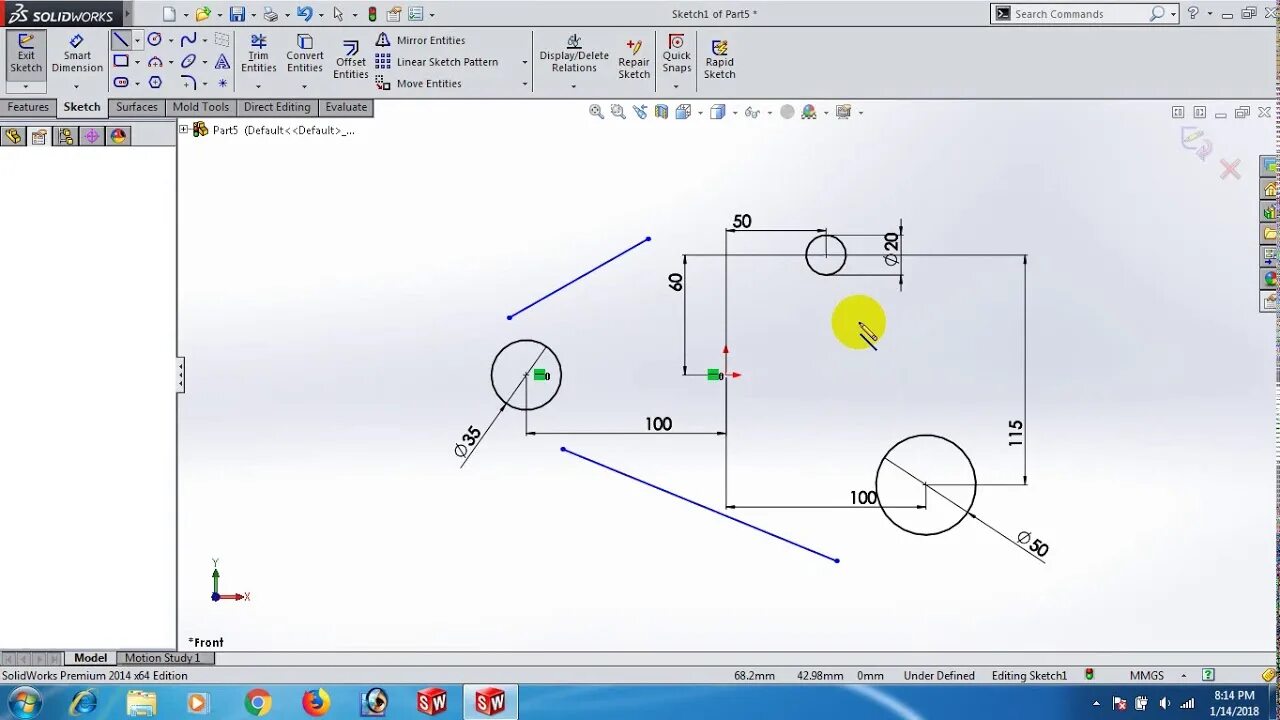The height and width of the screenshot is (720, 1280).
Task: Open the Appearances color editor icon
Action: tap(809, 111)
